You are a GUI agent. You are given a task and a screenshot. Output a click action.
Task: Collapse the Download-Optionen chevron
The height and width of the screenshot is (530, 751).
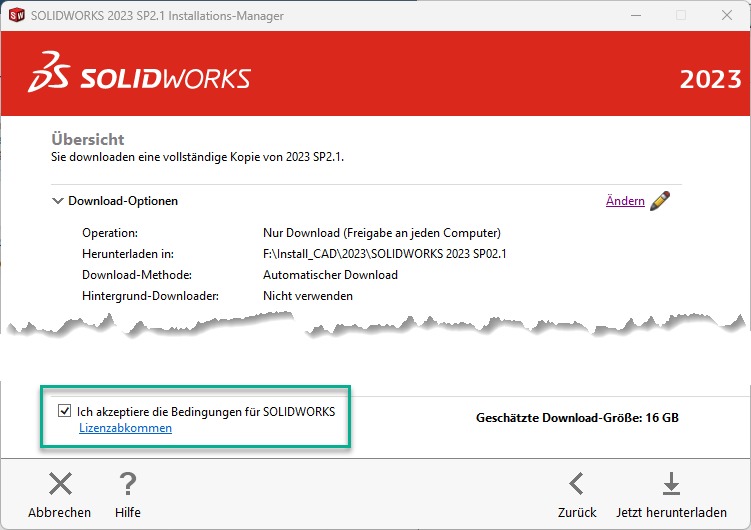point(57,201)
